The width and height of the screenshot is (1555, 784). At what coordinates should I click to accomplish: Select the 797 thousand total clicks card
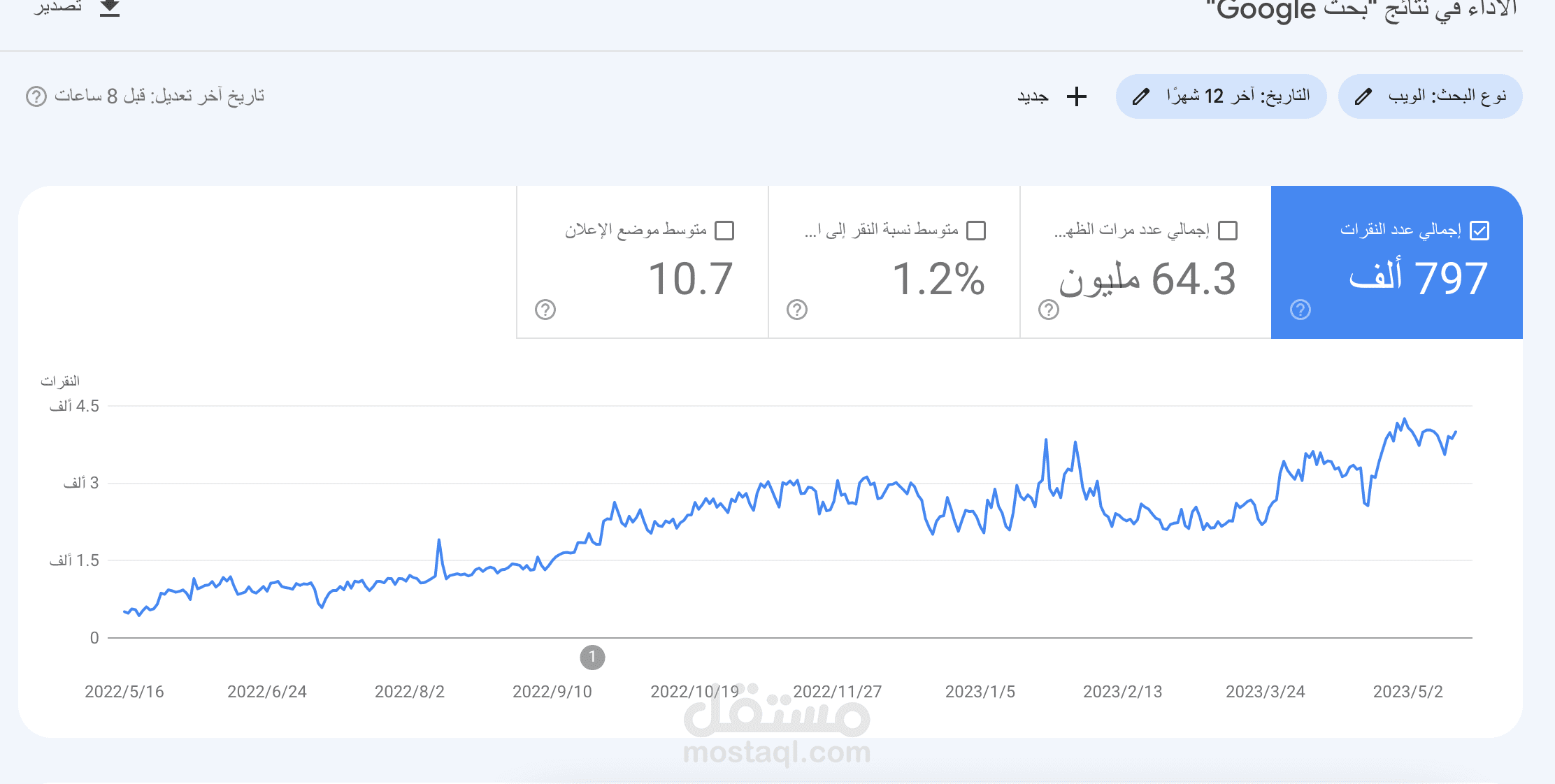[1397, 262]
